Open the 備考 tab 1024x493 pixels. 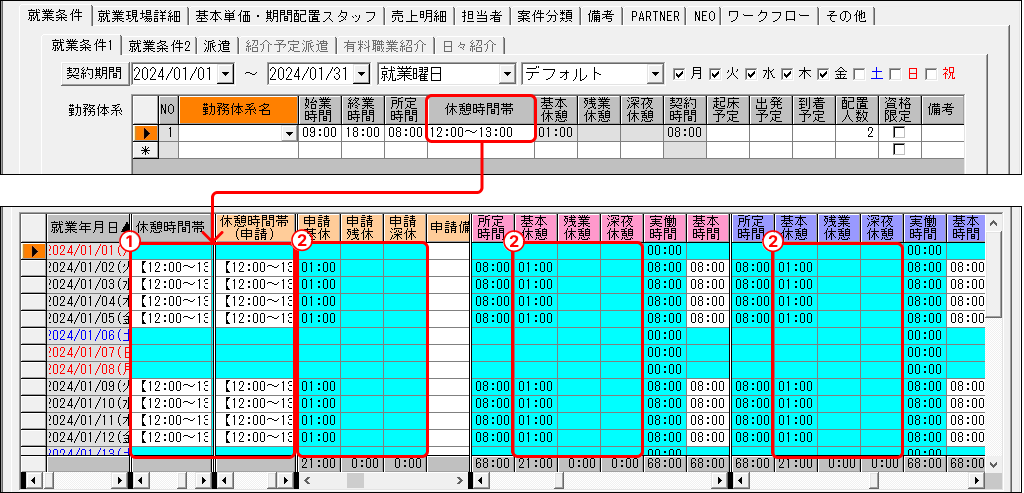click(601, 16)
